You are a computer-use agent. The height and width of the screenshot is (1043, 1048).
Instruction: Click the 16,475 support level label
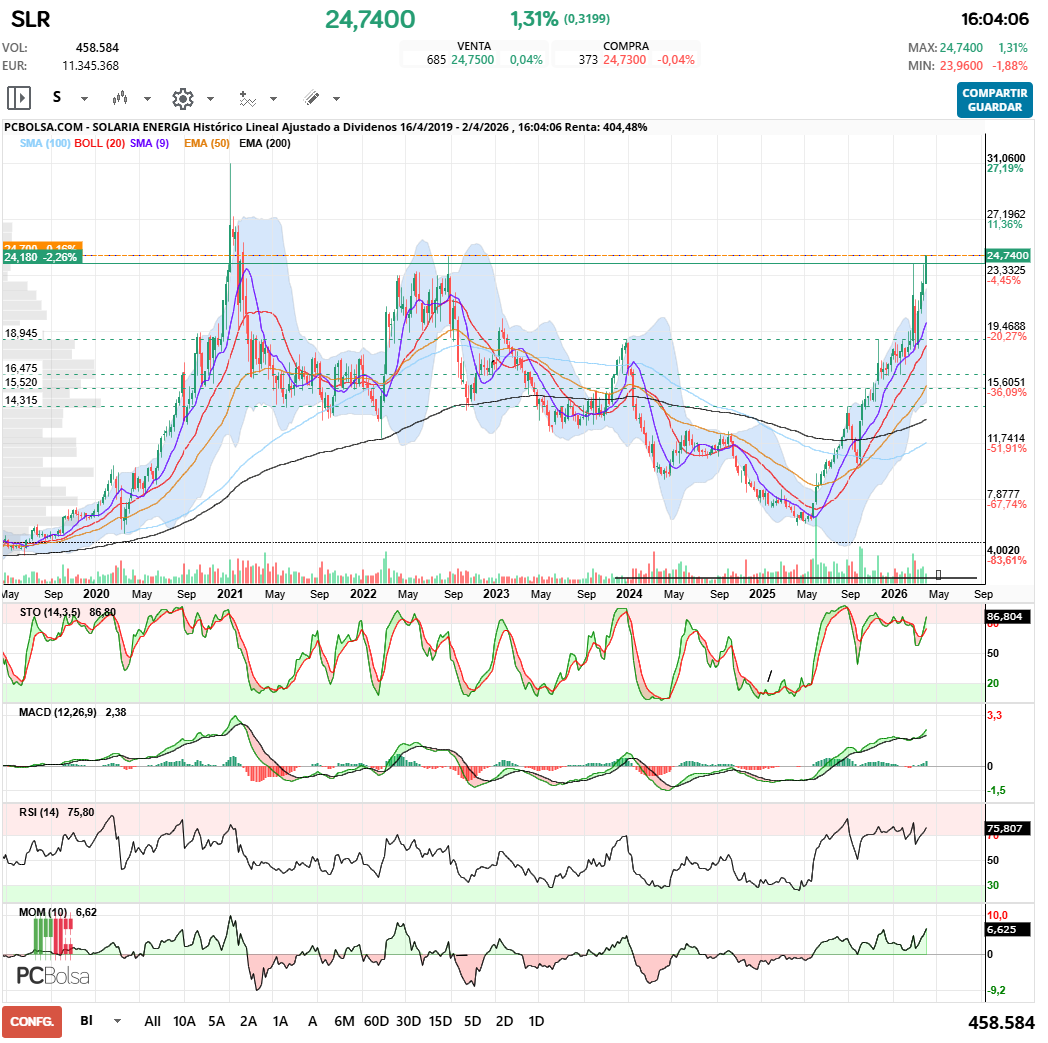pos(21,368)
